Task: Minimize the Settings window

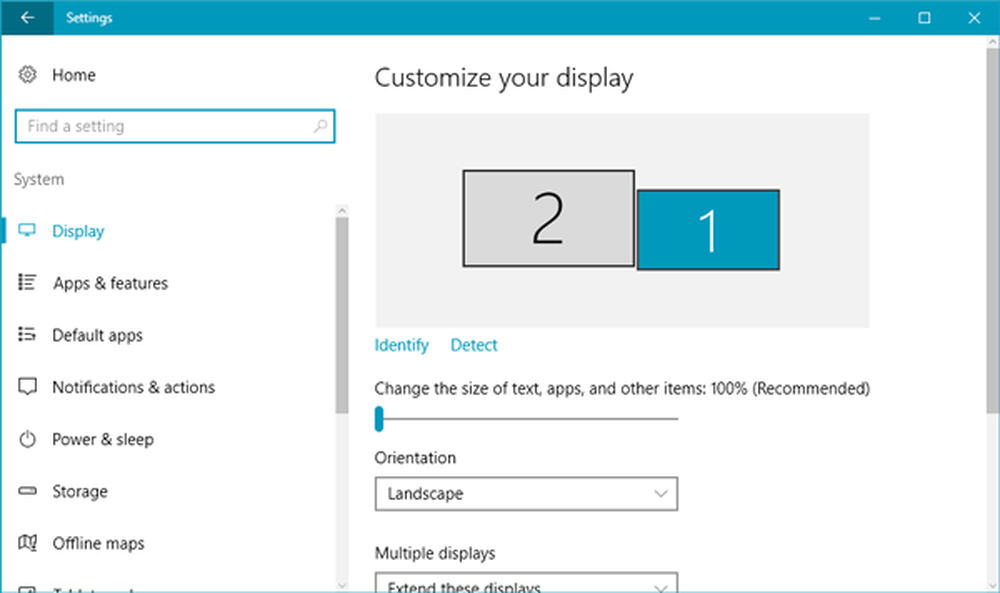Action: [x=874, y=18]
